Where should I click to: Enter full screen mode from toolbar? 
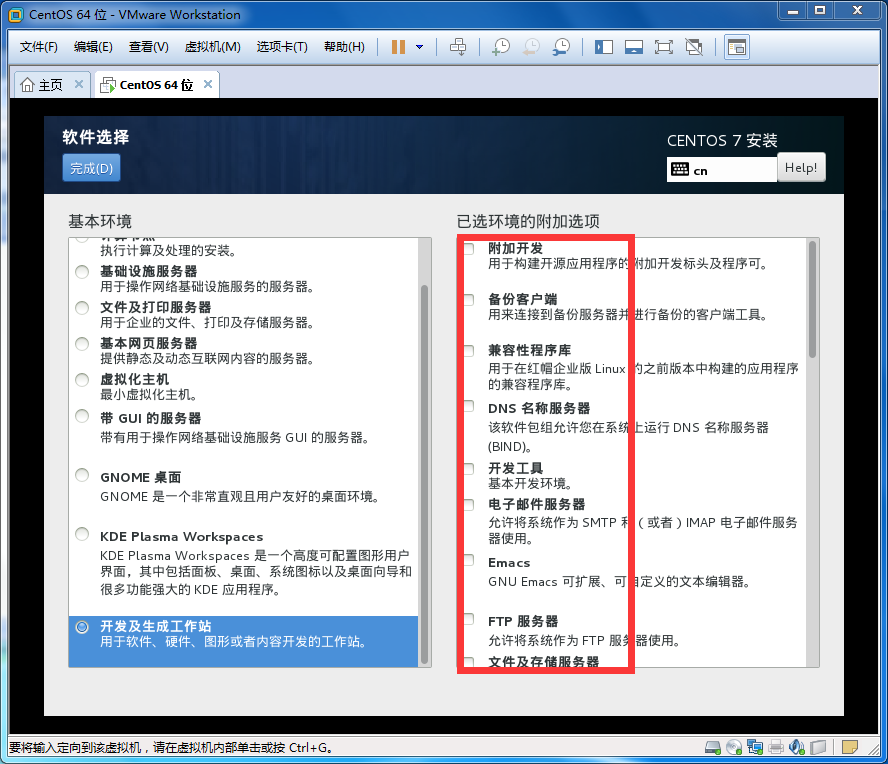click(x=663, y=47)
